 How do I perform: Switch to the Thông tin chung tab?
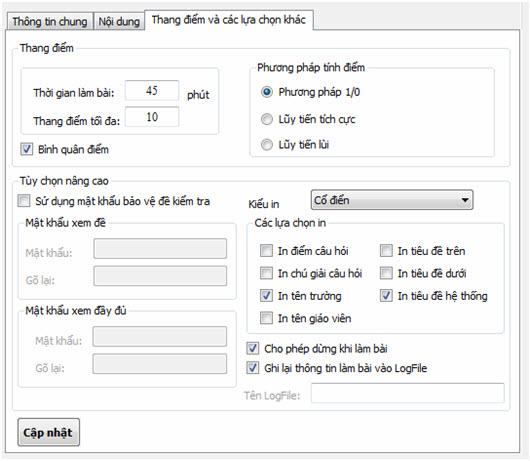pos(50,22)
